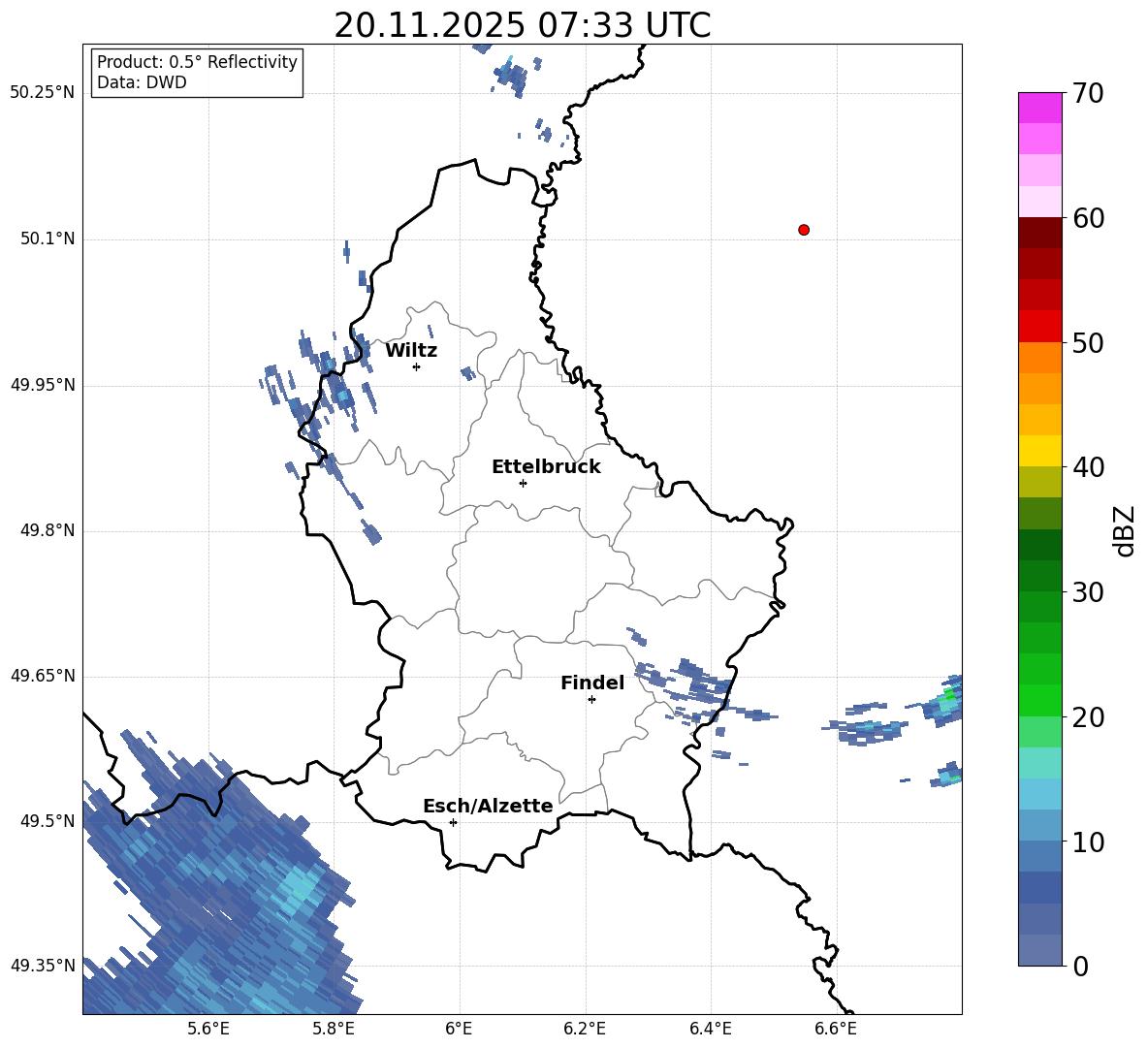The height and width of the screenshot is (1048, 1148).
Task: Click the 6.6°E longitude label
Action: pyautogui.click(x=836, y=1029)
